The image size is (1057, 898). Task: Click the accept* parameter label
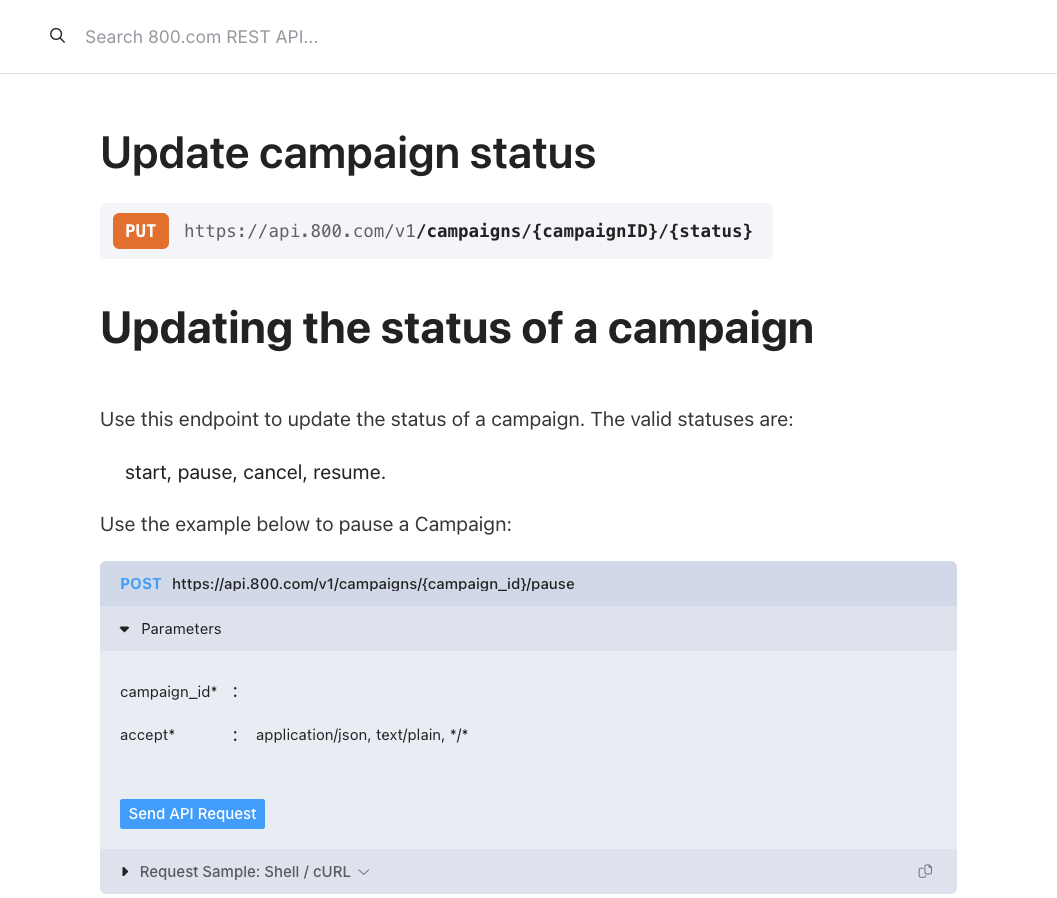147,735
